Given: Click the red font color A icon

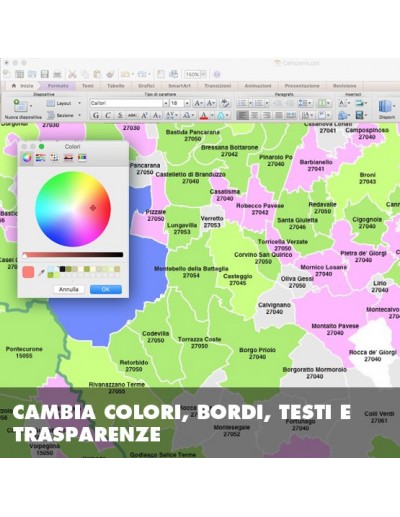Looking at the screenshot, I should pyautogui.click(x=204, y=115).
